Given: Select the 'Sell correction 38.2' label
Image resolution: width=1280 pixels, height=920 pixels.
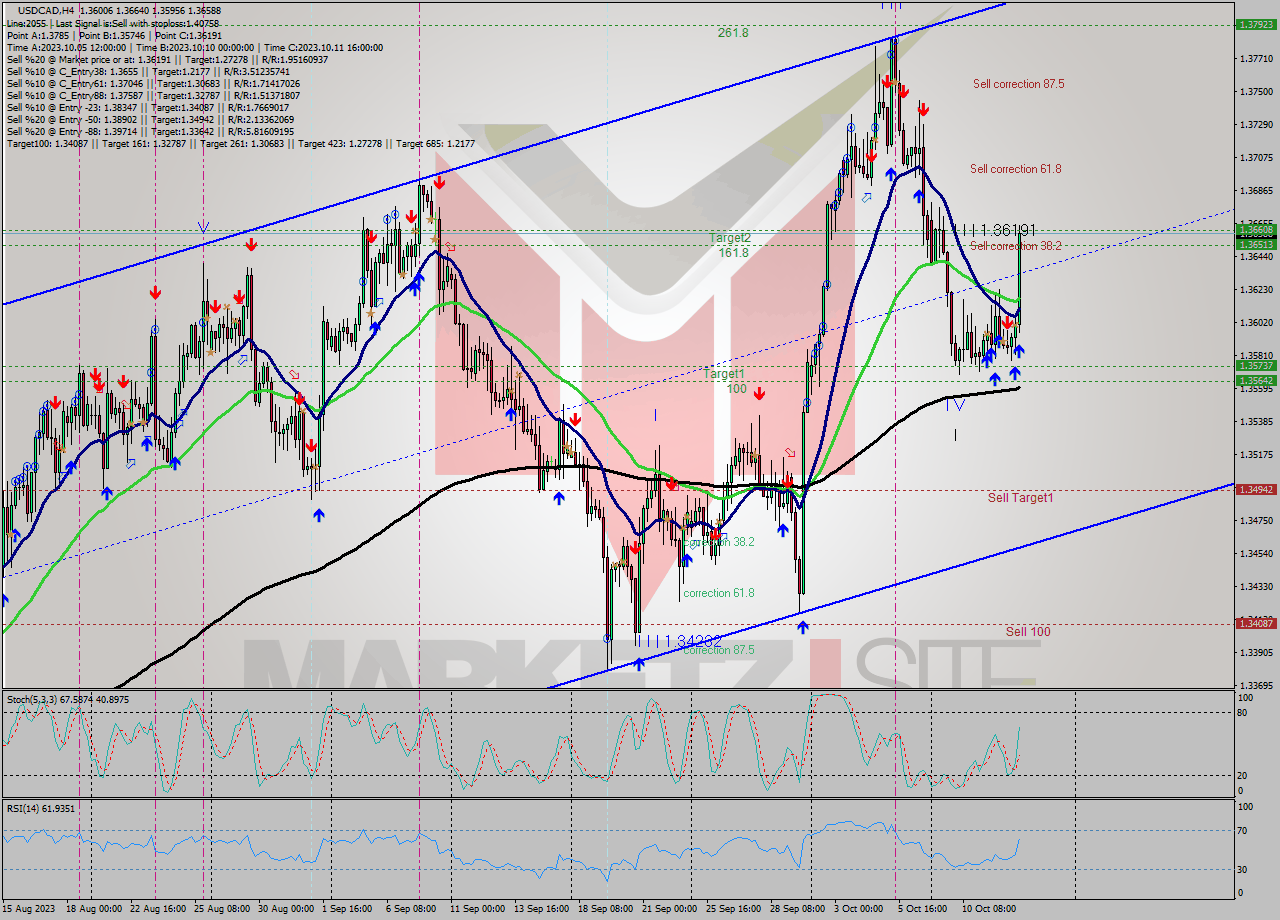Looking at the screenshot, I should point(1016,246).
